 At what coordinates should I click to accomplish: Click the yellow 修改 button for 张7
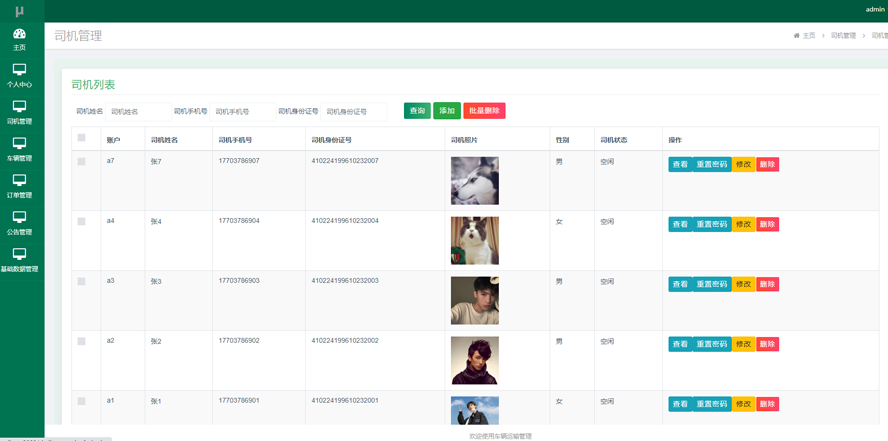pos(743,164)
